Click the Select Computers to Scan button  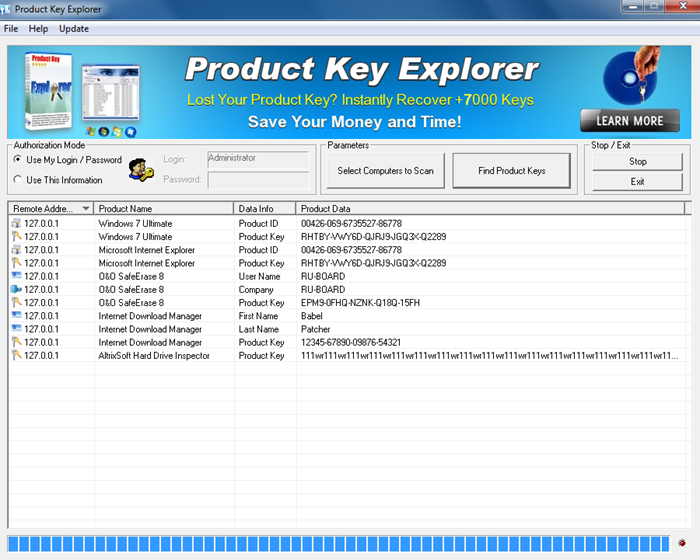click(385, 171)
